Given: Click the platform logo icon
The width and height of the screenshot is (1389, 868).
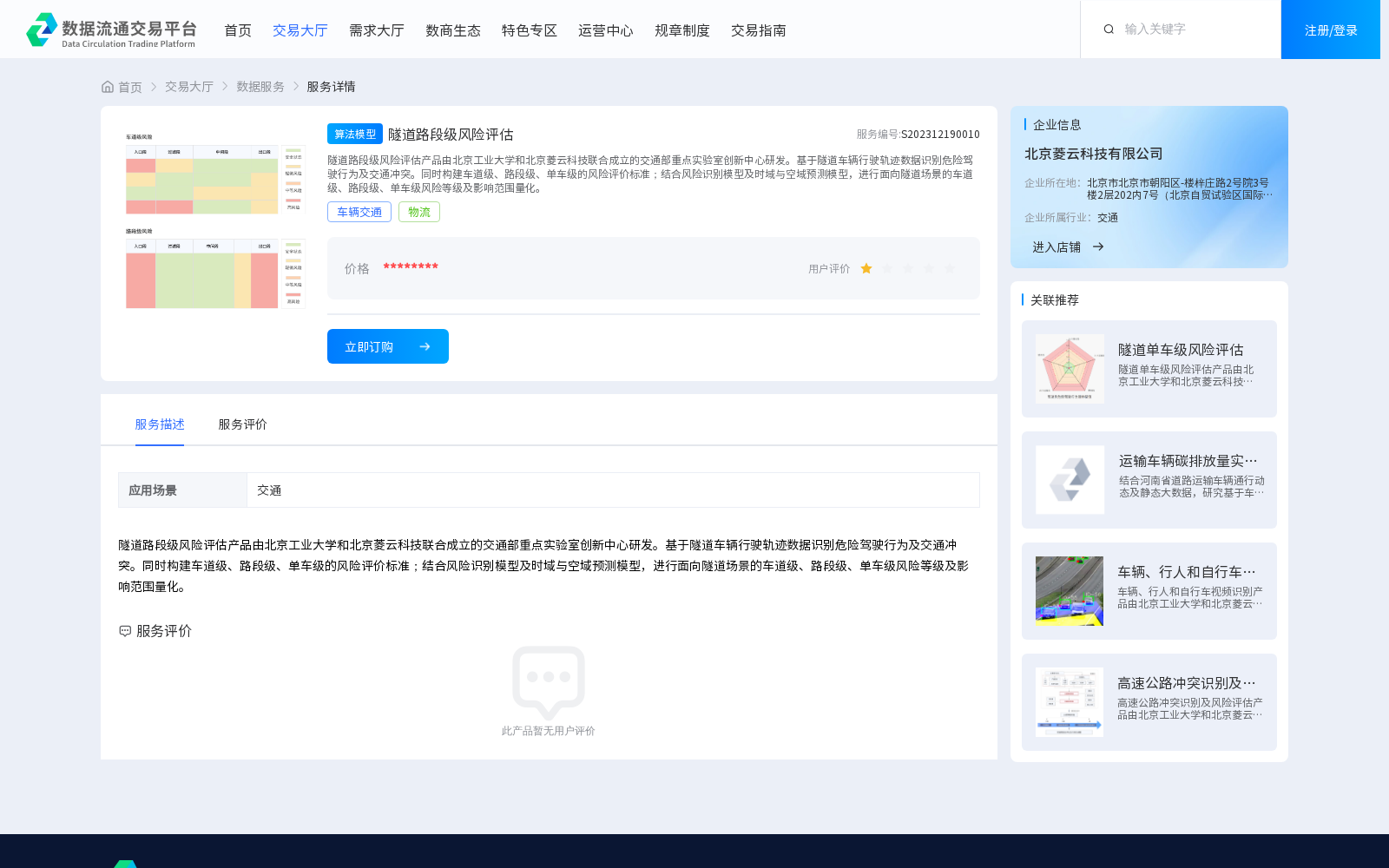Looking at the screenshot, I should pos(42,30).
